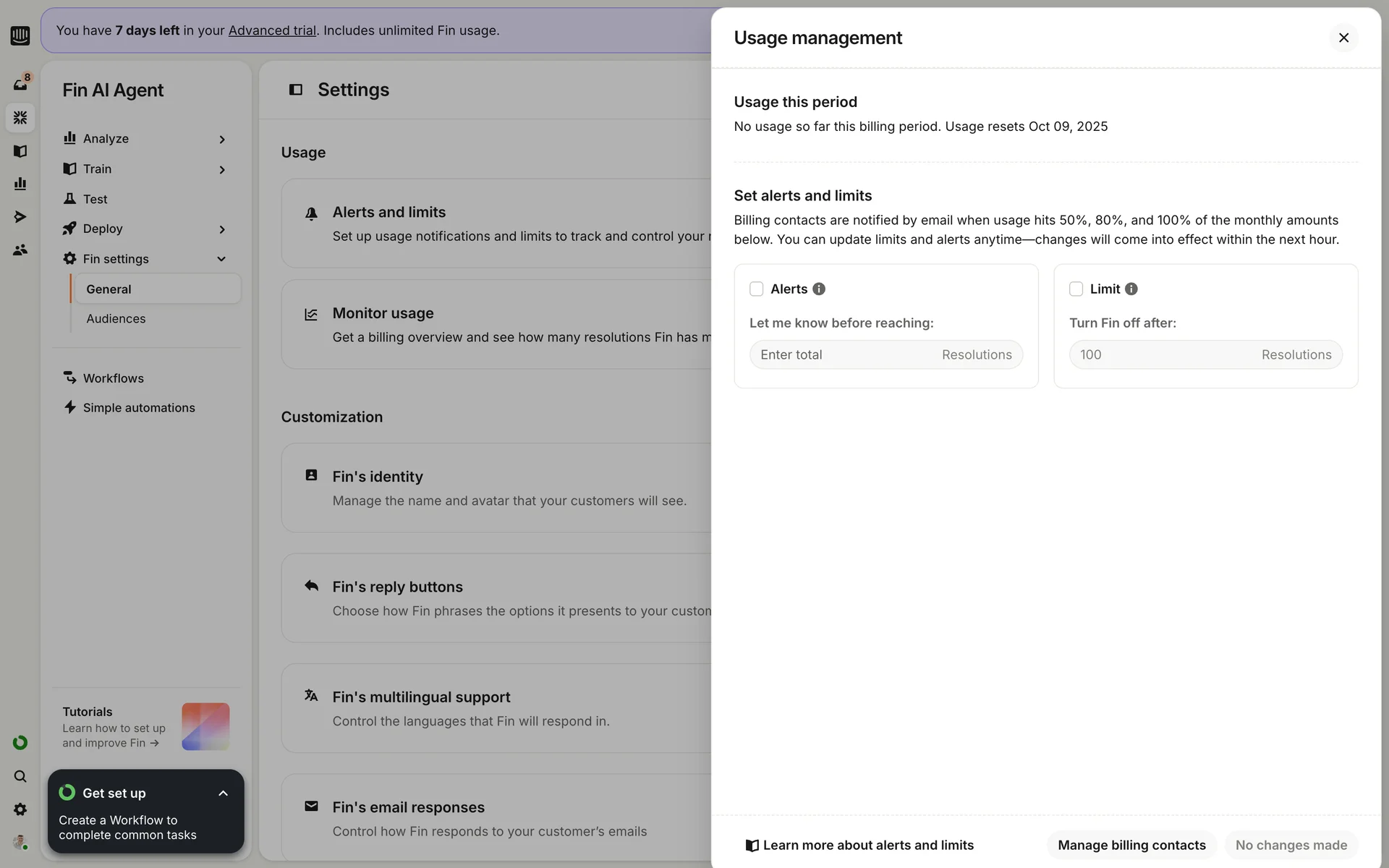Open the Reports bar chart icon

(20, 184)
